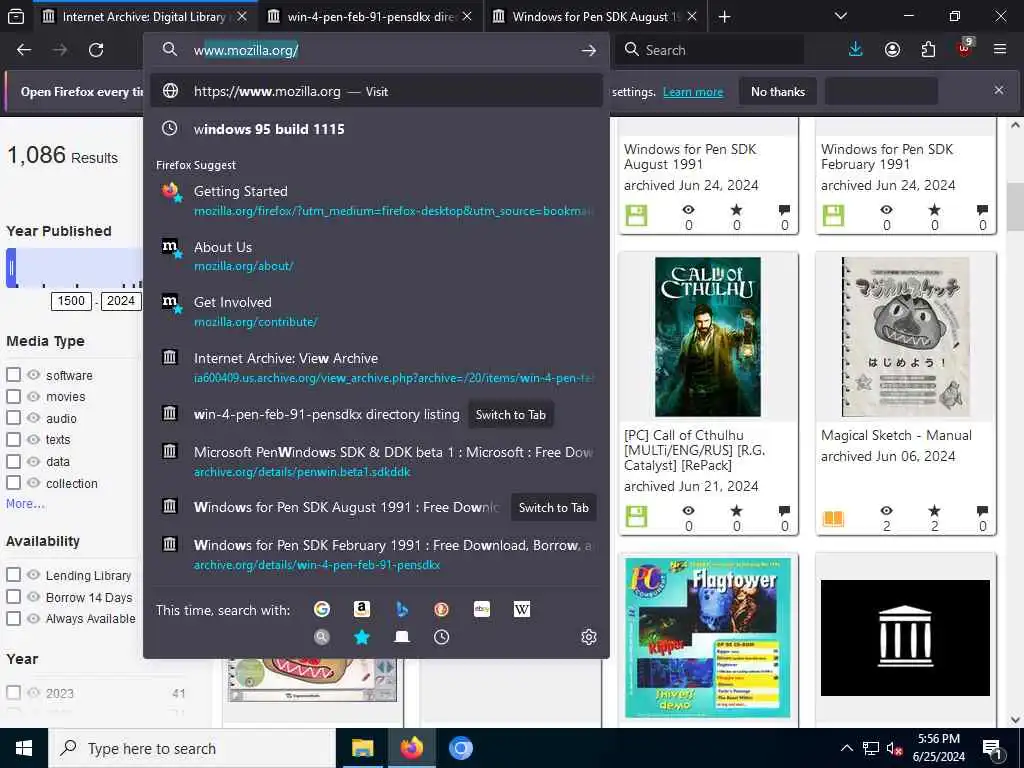Open Firefox downloads panel
The image size is (1024, 768).
click(x=856, y=50)
